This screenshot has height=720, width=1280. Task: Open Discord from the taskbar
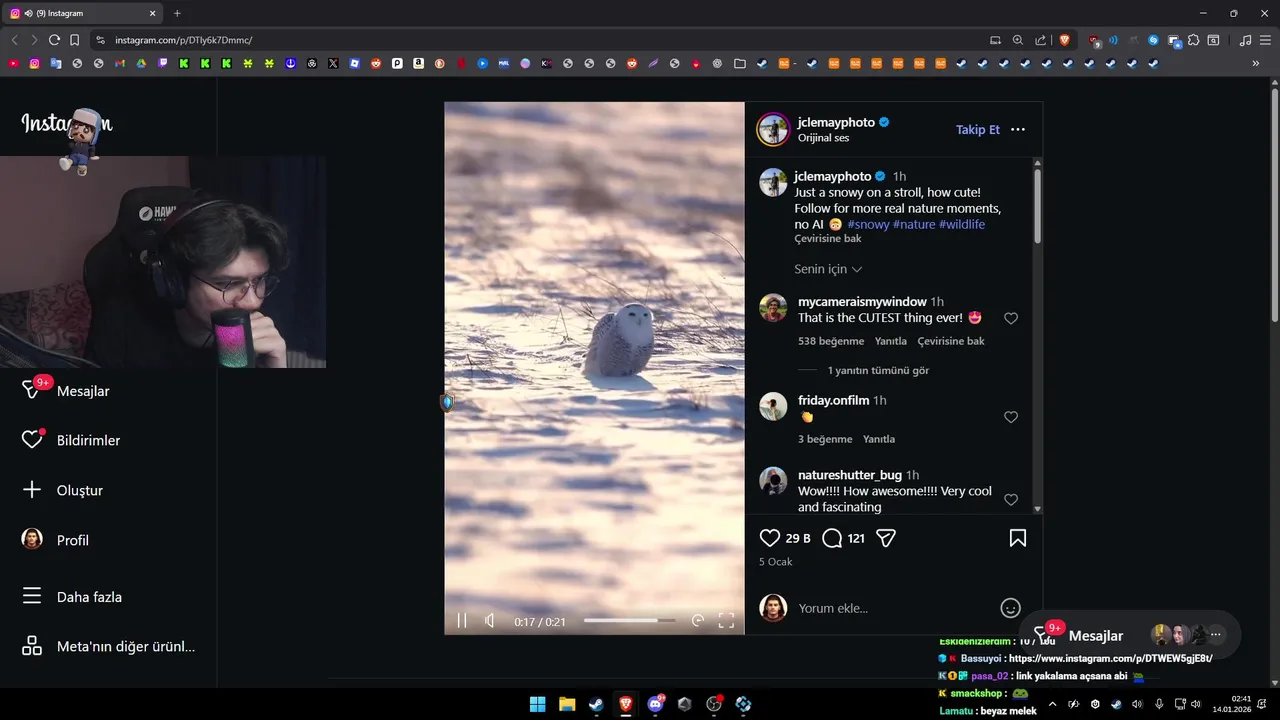pyautogui.click(x=656, y=704)
